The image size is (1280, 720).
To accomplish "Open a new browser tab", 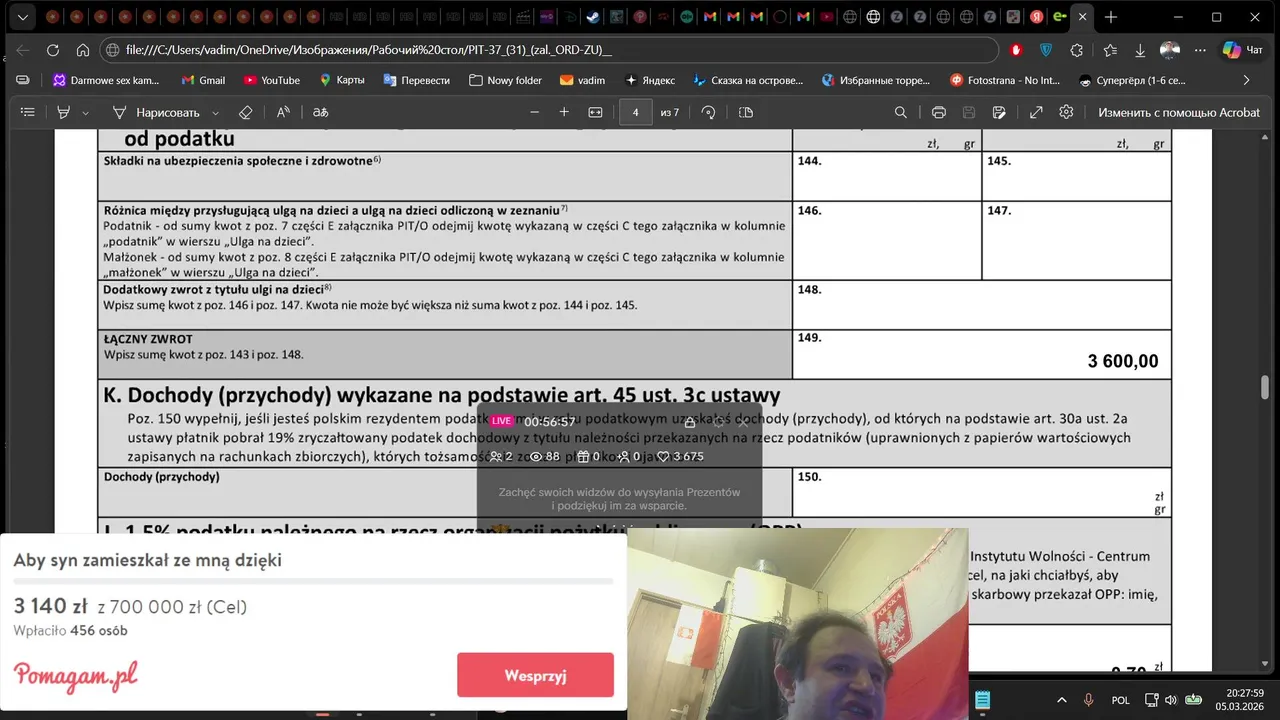I will click(x=1111, y=17).
